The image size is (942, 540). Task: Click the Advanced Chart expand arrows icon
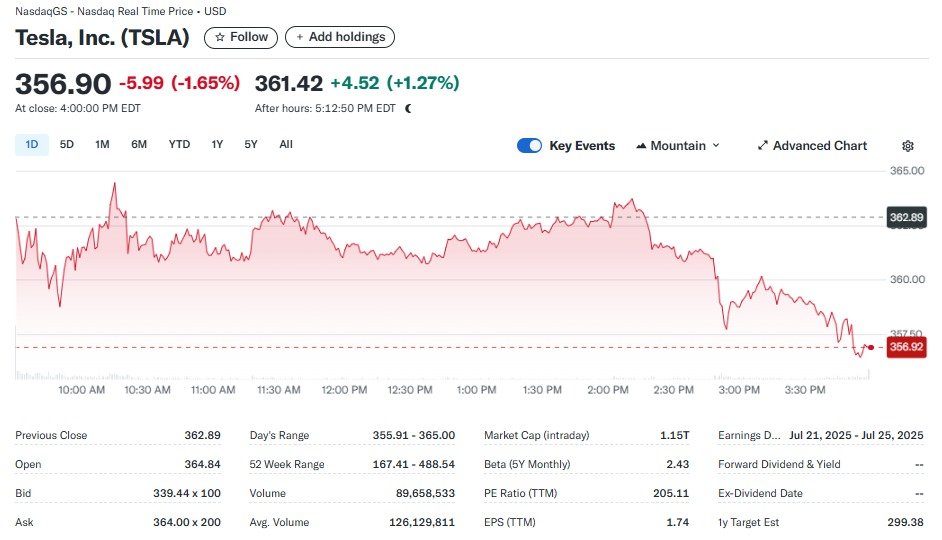tap(763, 146)
